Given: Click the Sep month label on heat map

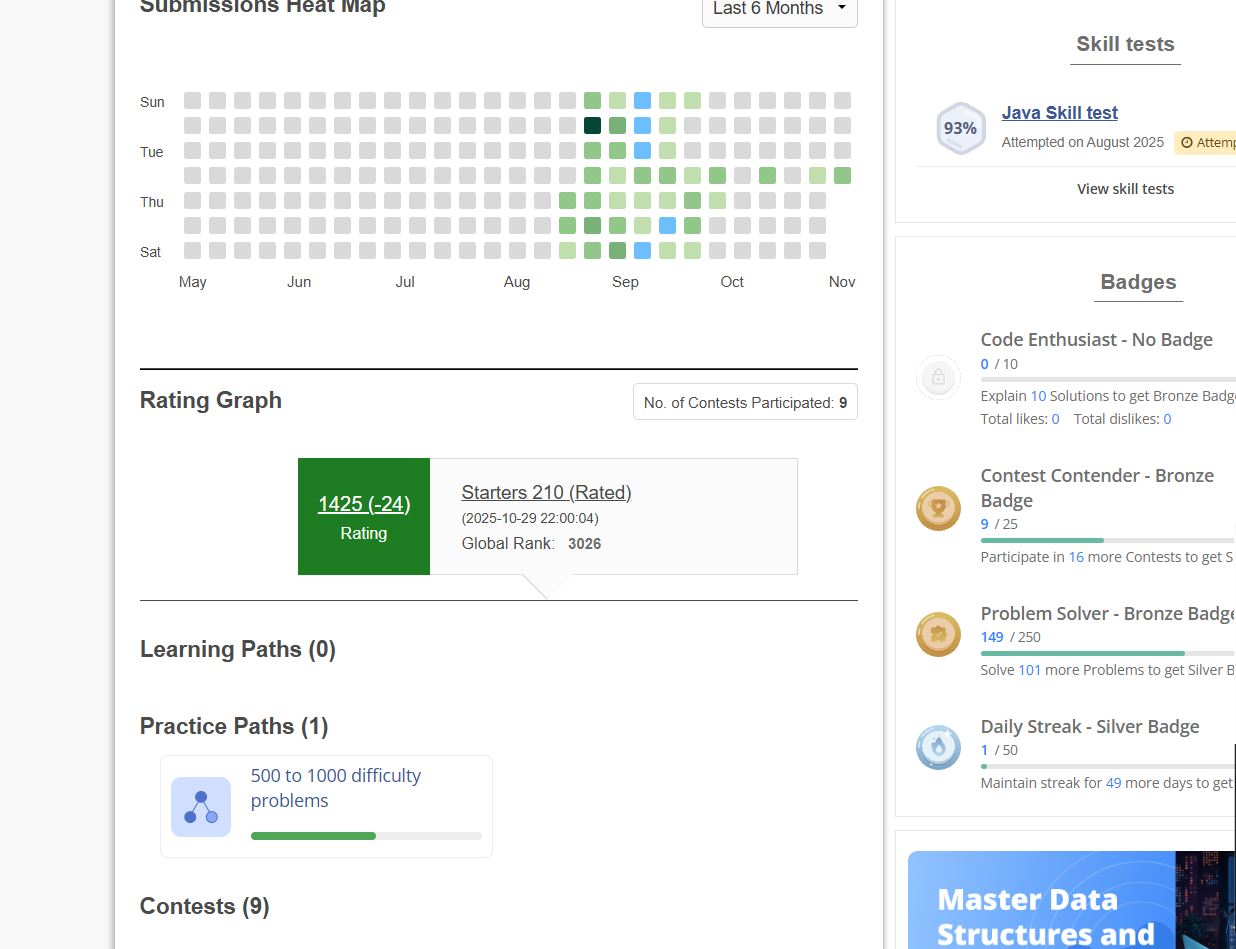Looking at the screenshot, I should [625, 283].
